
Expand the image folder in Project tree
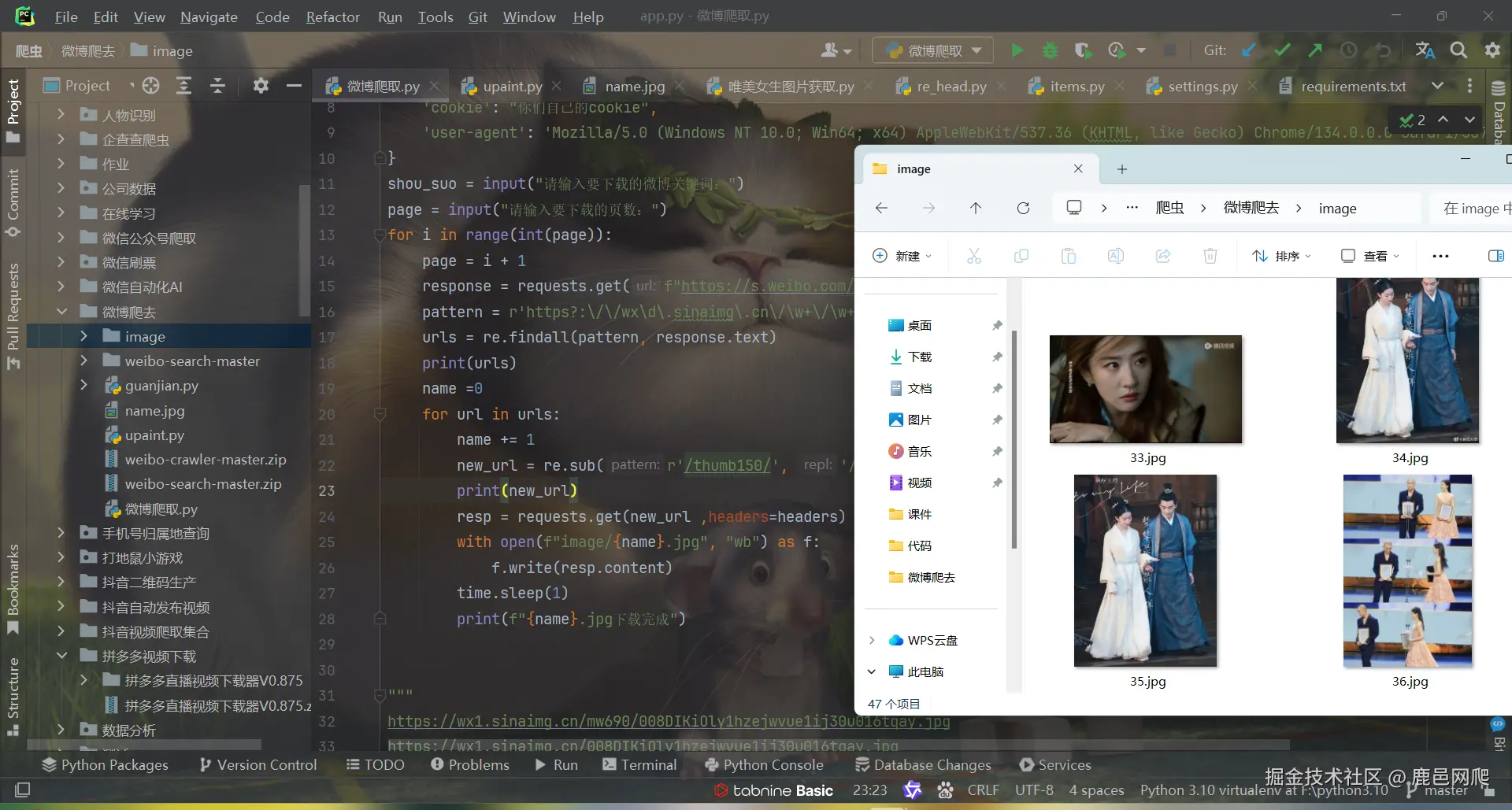[x=83, y=336]
